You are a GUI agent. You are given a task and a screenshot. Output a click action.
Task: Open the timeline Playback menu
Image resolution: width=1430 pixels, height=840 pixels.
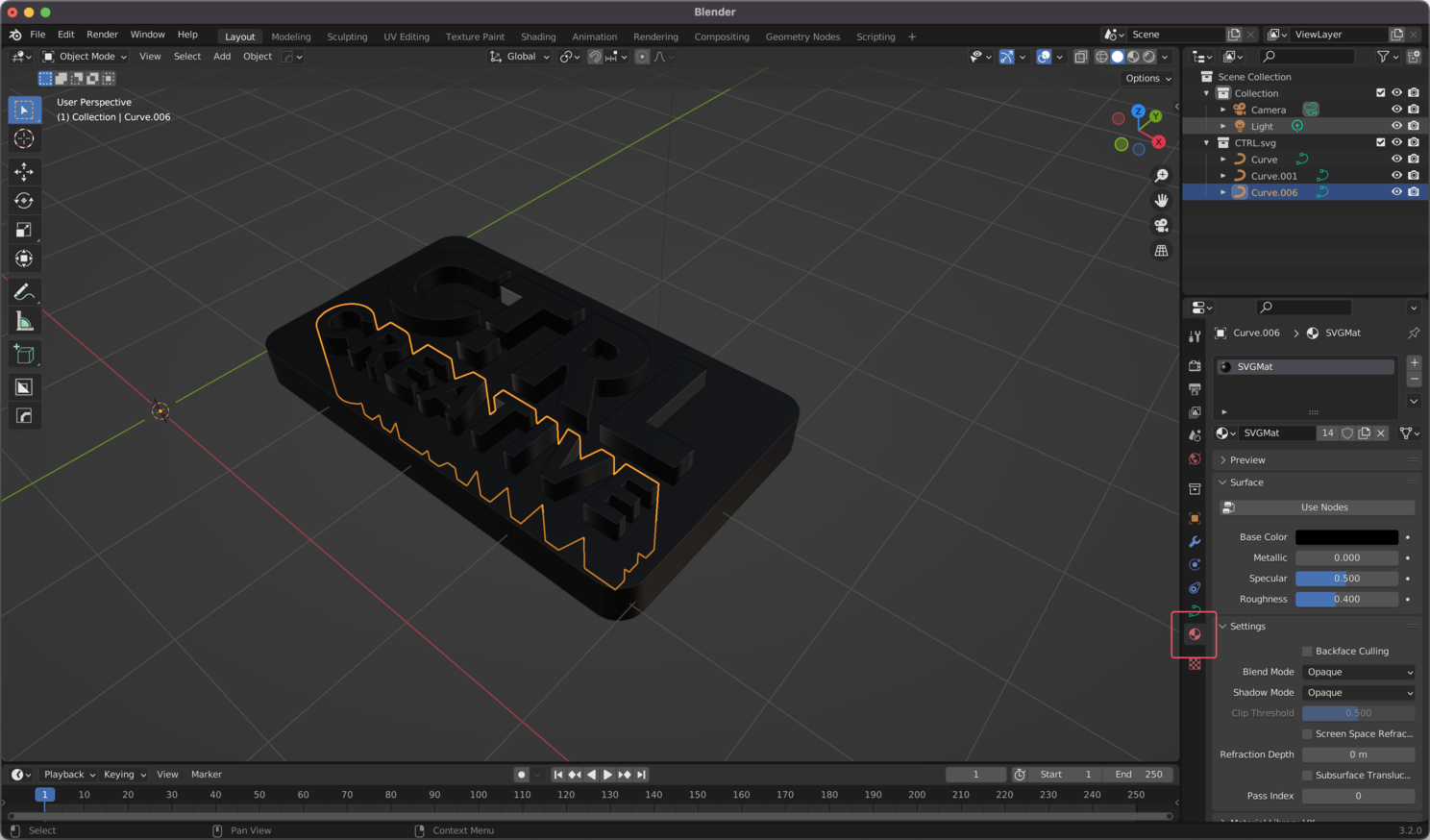pos(69,775)
